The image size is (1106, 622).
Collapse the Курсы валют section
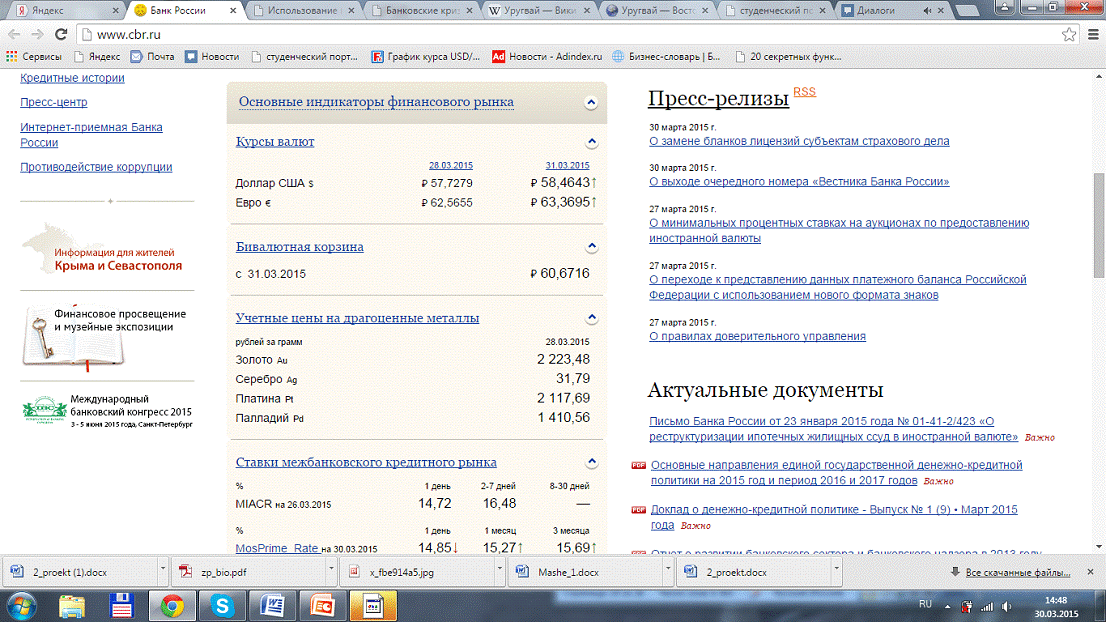591,142
